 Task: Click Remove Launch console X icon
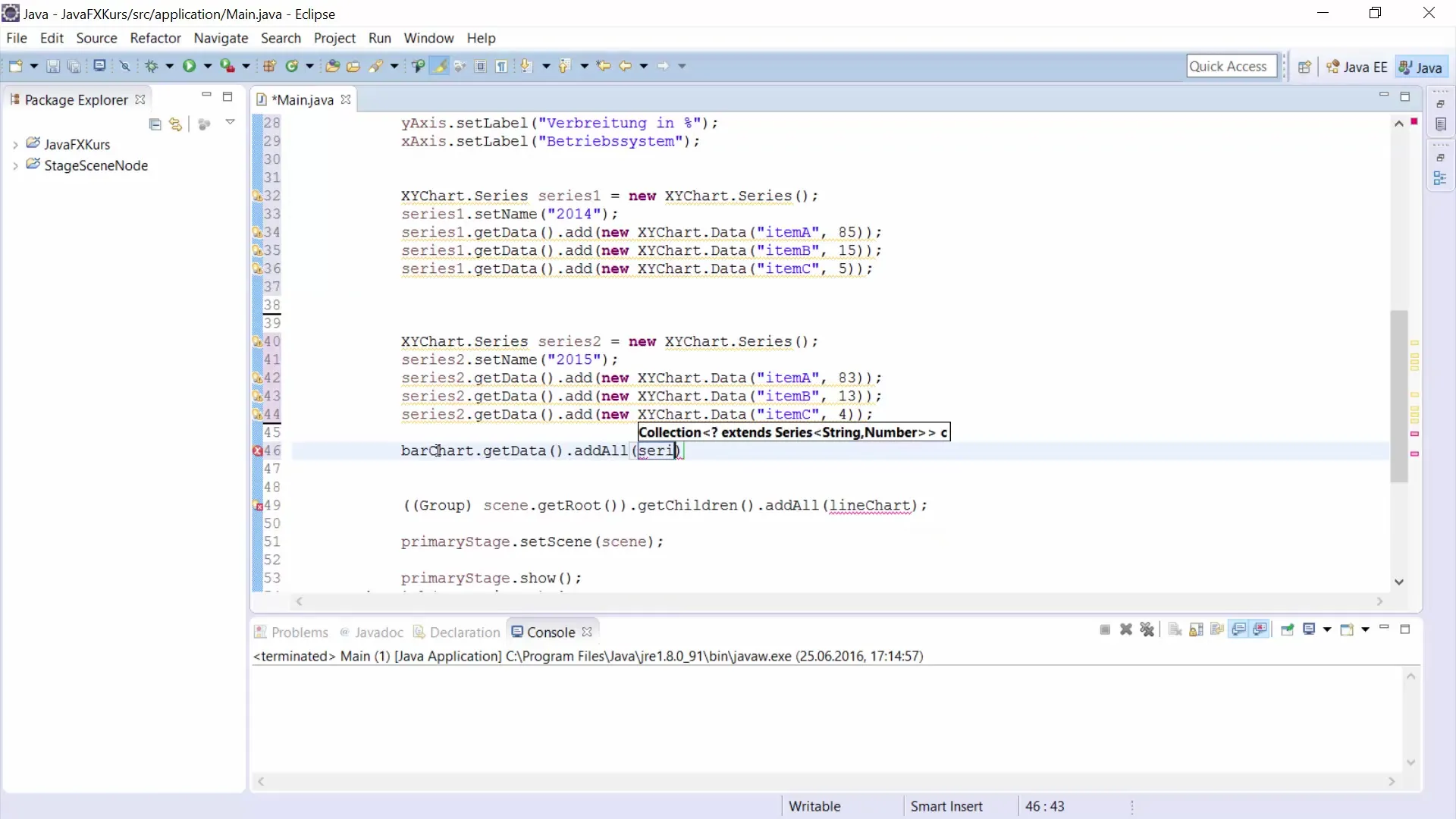pyautogui.click(x=1126, y=629)
